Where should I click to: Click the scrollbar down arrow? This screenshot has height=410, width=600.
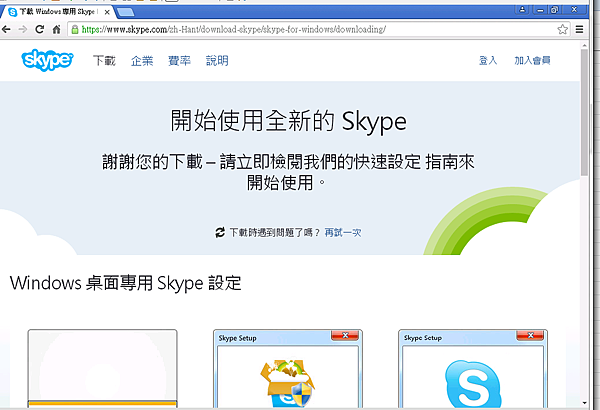pos(584,403)
